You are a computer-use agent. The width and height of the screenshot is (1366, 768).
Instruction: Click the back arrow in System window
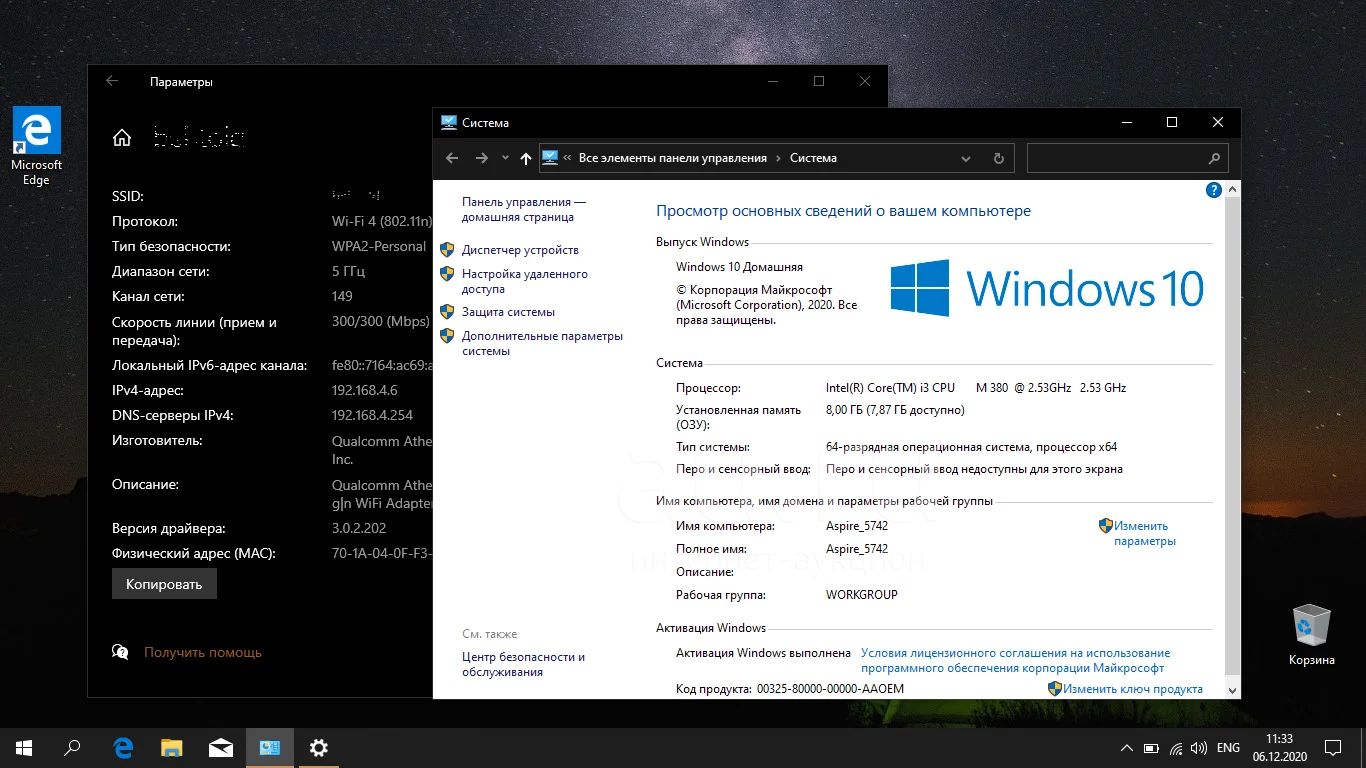(x=452, y=158)
